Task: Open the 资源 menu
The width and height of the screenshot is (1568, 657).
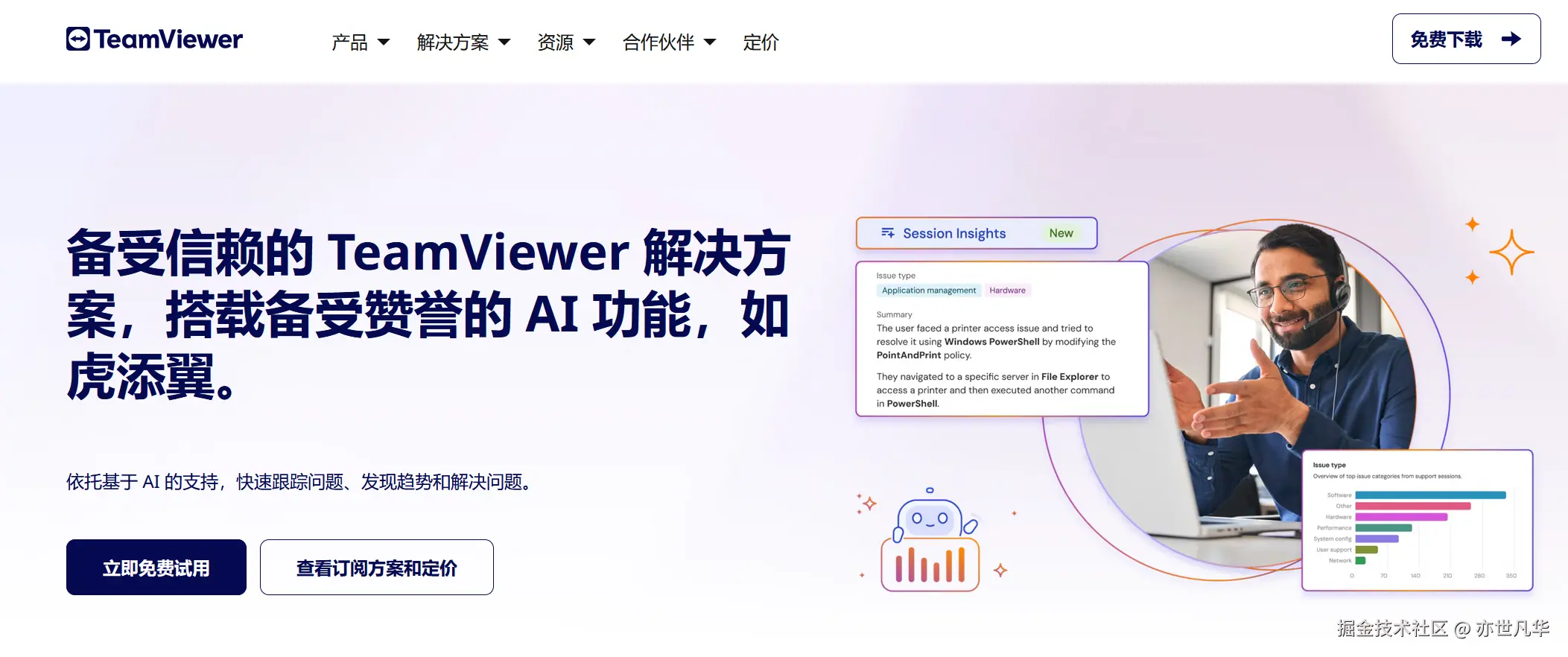Action: click(556, 42)
